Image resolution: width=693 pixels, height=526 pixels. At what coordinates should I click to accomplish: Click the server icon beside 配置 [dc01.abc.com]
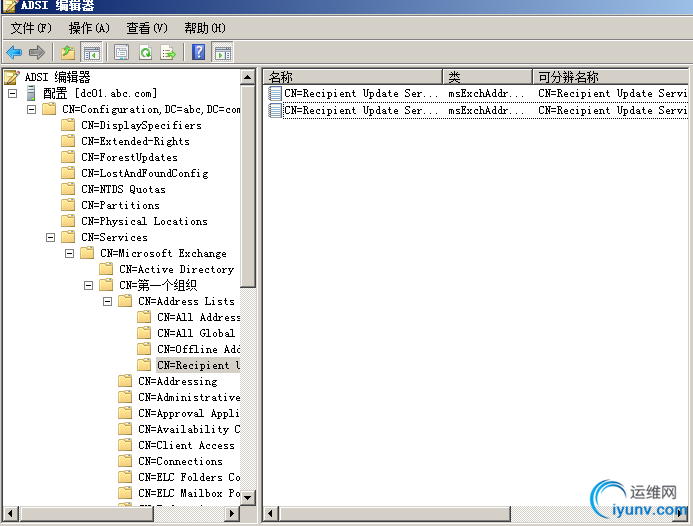click(31, 93)
